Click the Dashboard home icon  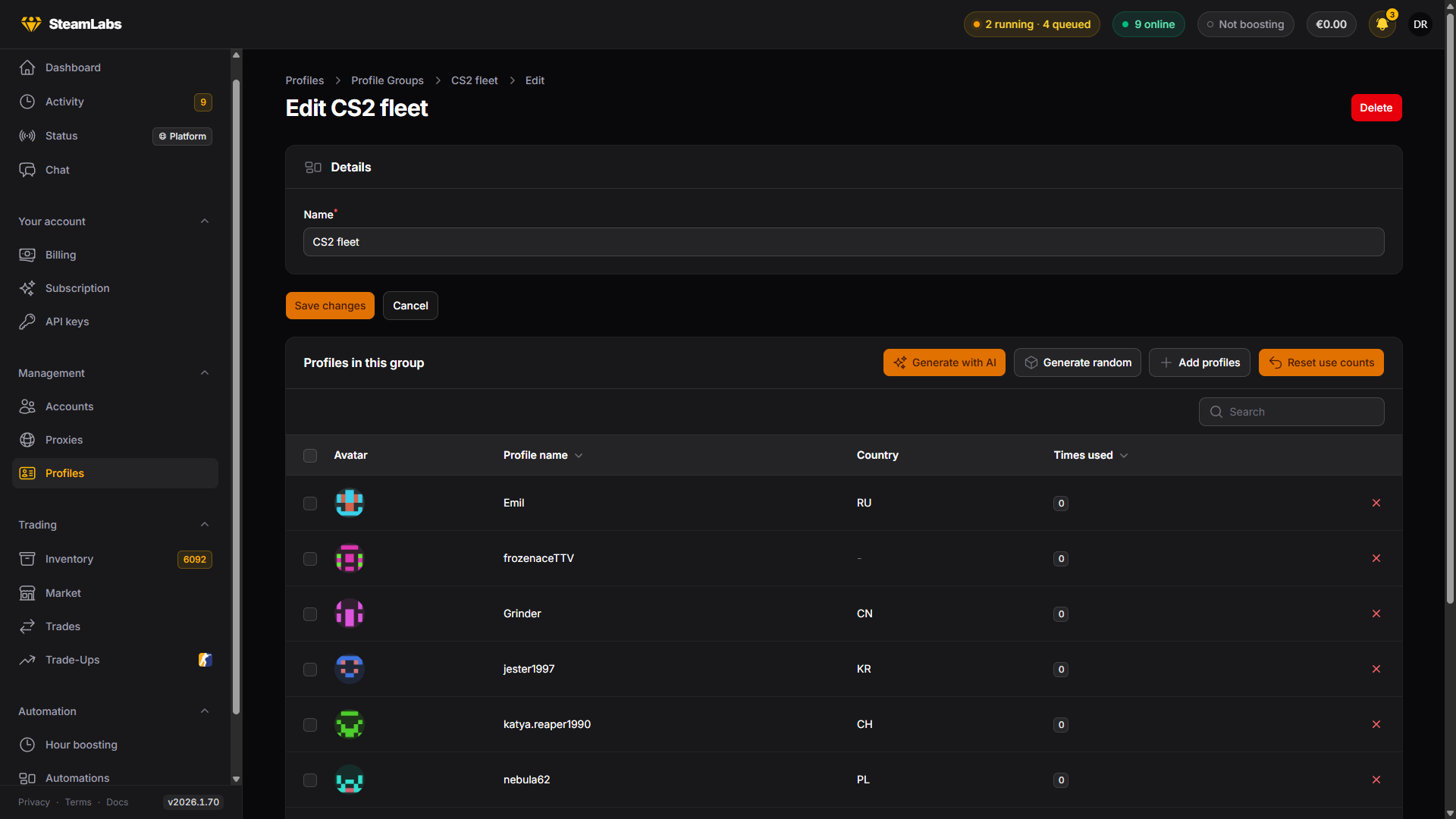pos(27,67)
